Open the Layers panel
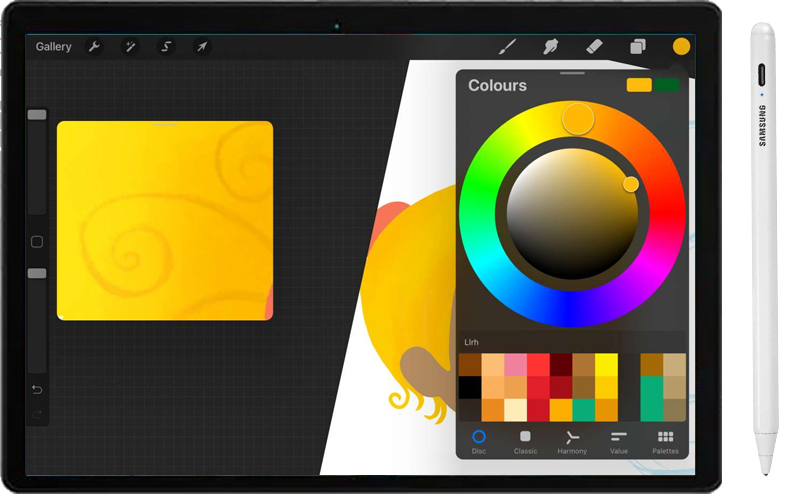The width and height of the screenshot is (807, 494). pyautogui.click(x=638, y=47)
